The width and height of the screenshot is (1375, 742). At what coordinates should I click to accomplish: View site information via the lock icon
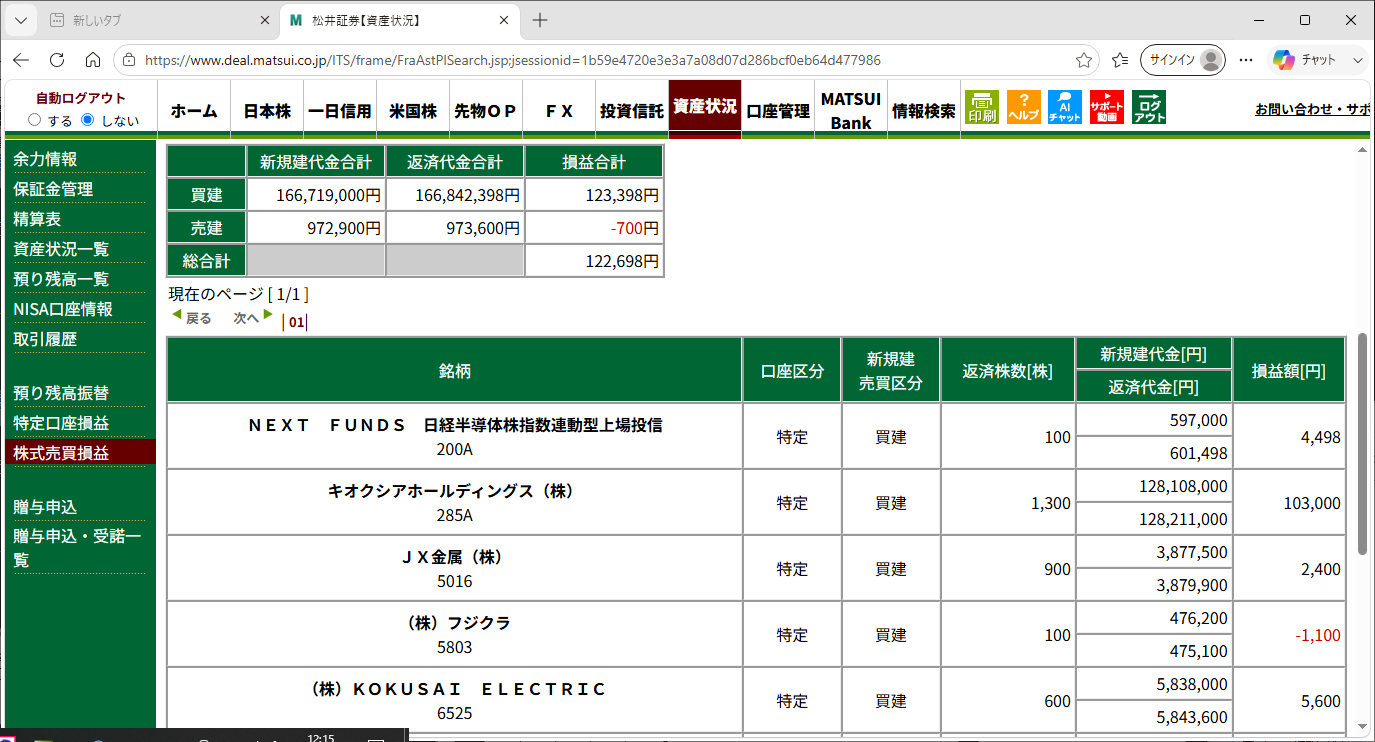129,60
